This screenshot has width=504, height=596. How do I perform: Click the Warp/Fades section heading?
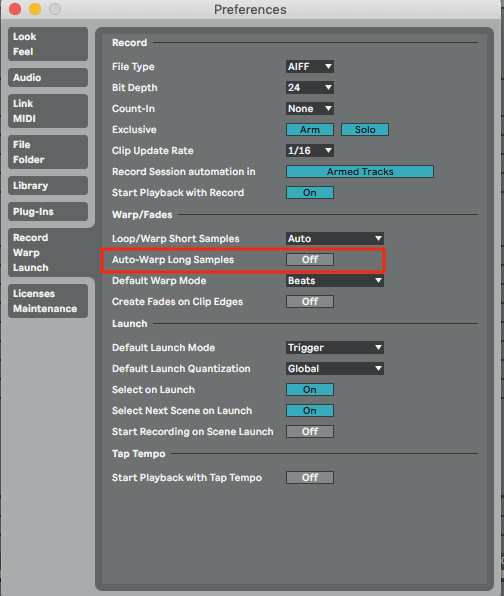pyautogui.click(x=142, y=215)
